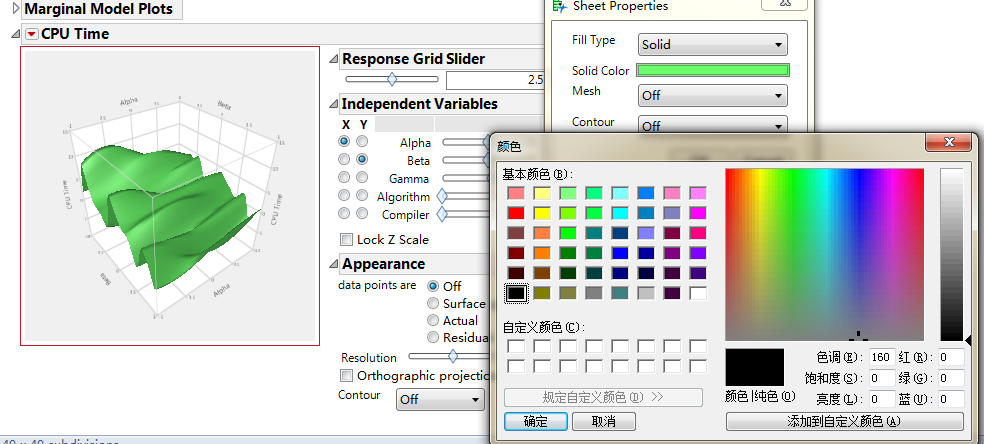
Task: Set data points to Off
Action: [x=433, y=286]
